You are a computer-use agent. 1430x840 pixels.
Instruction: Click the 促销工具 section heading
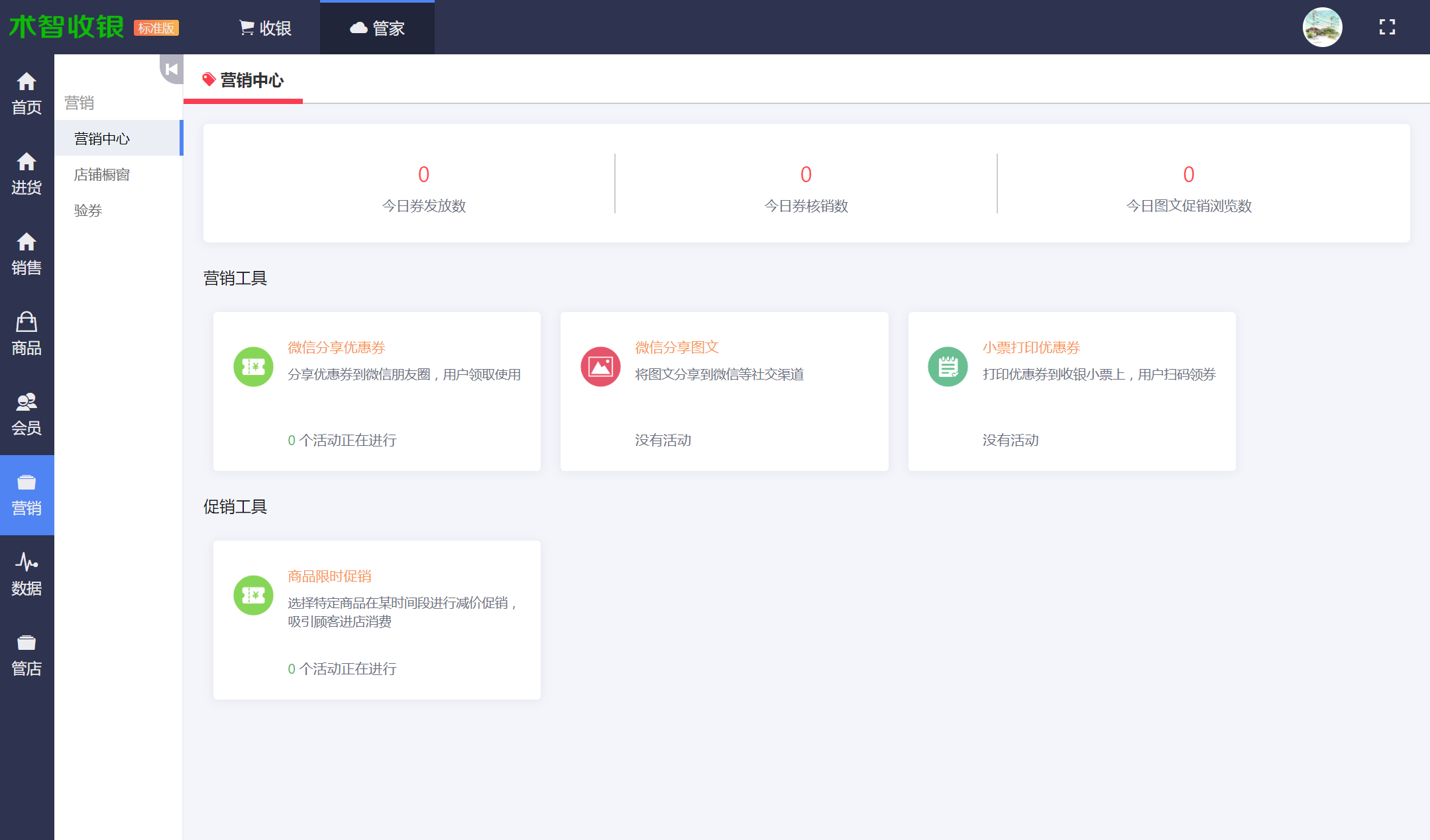[235, 507]
